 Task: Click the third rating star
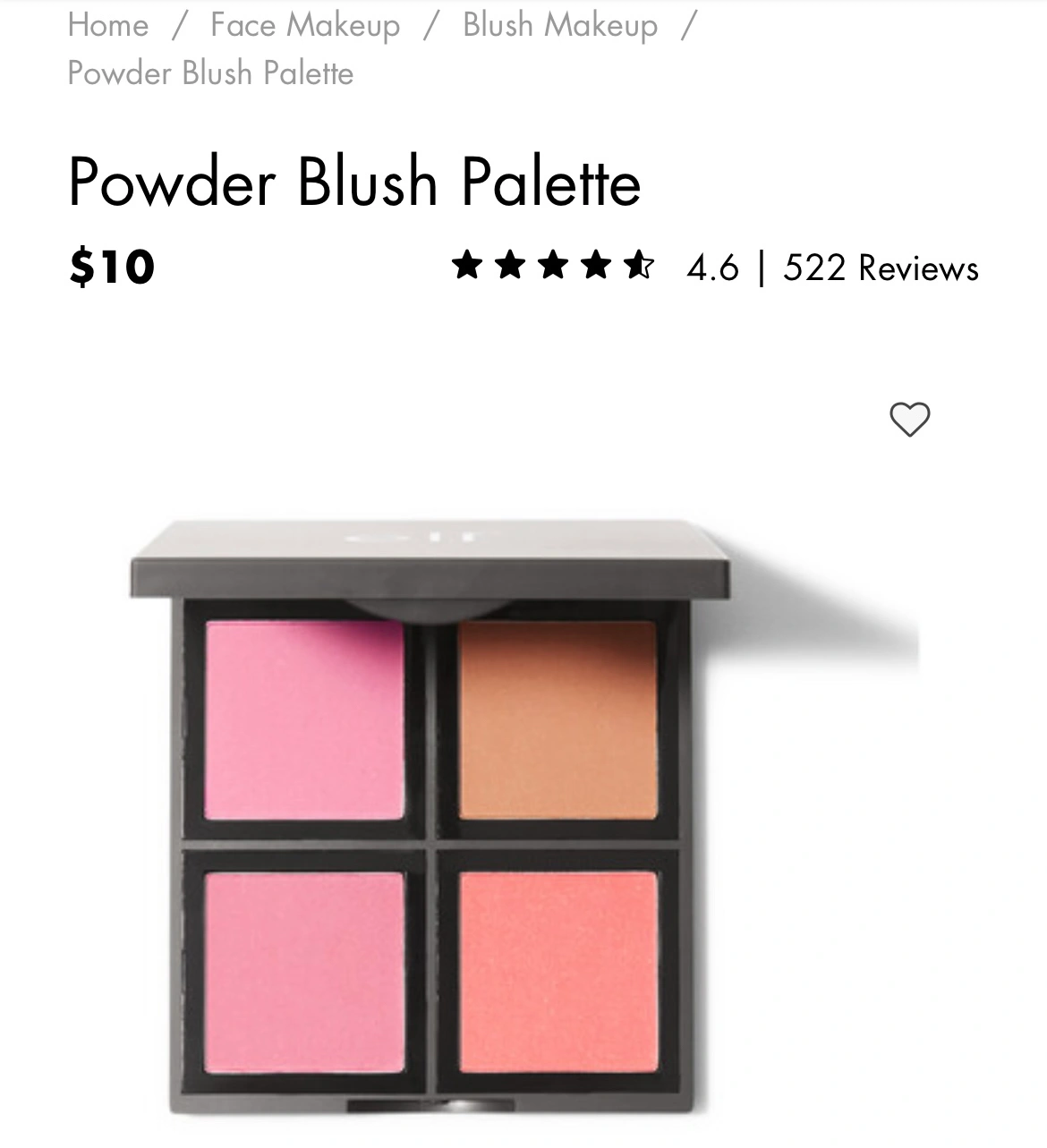pyautogui.click(x=553, y=265)
